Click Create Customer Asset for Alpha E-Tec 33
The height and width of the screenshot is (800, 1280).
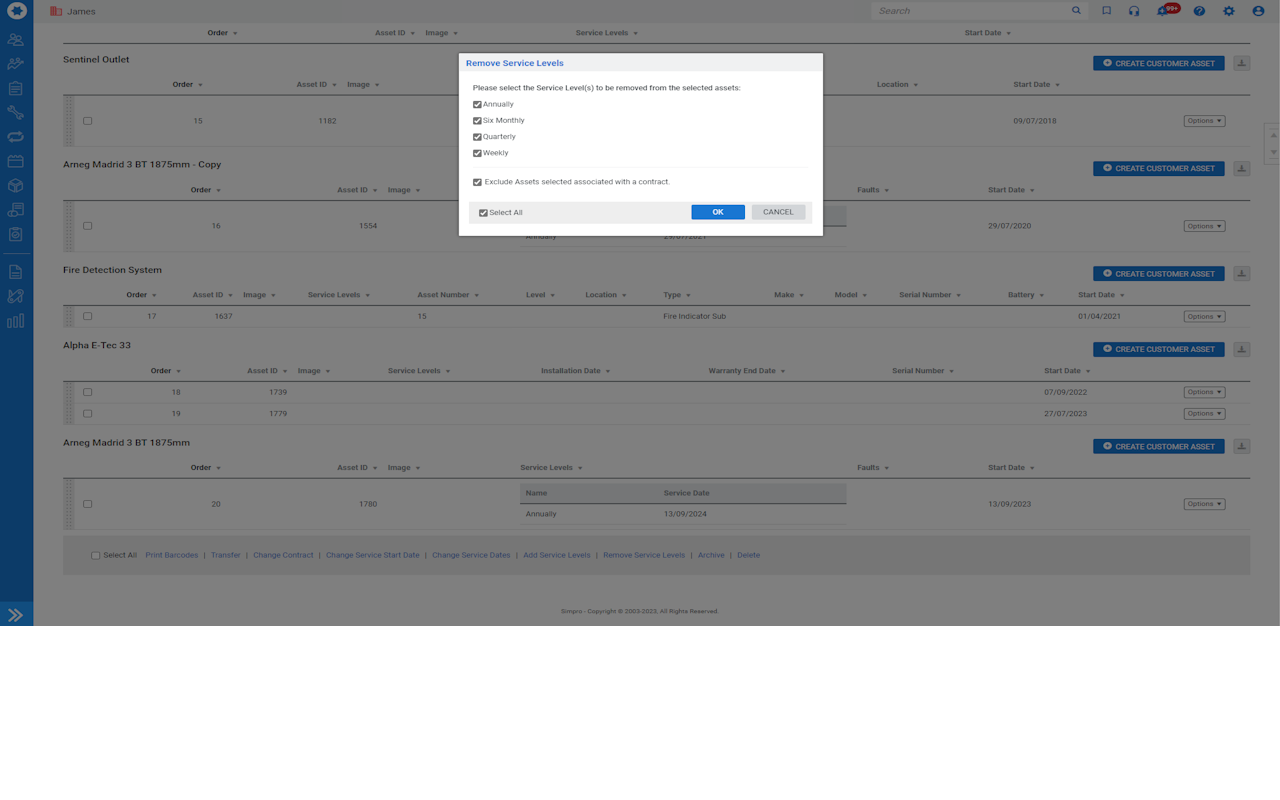click(x=1159, y=349)
